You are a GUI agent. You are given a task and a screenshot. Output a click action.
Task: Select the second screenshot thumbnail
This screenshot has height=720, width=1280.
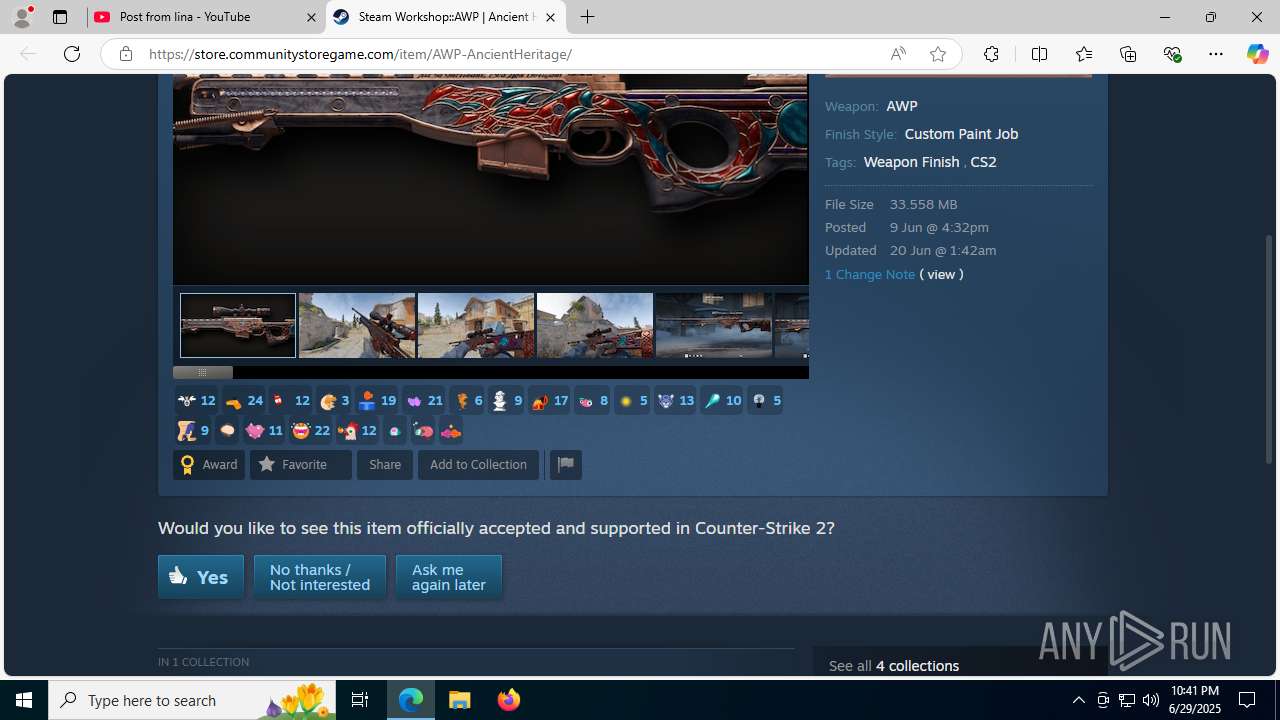tap(357, 325)
